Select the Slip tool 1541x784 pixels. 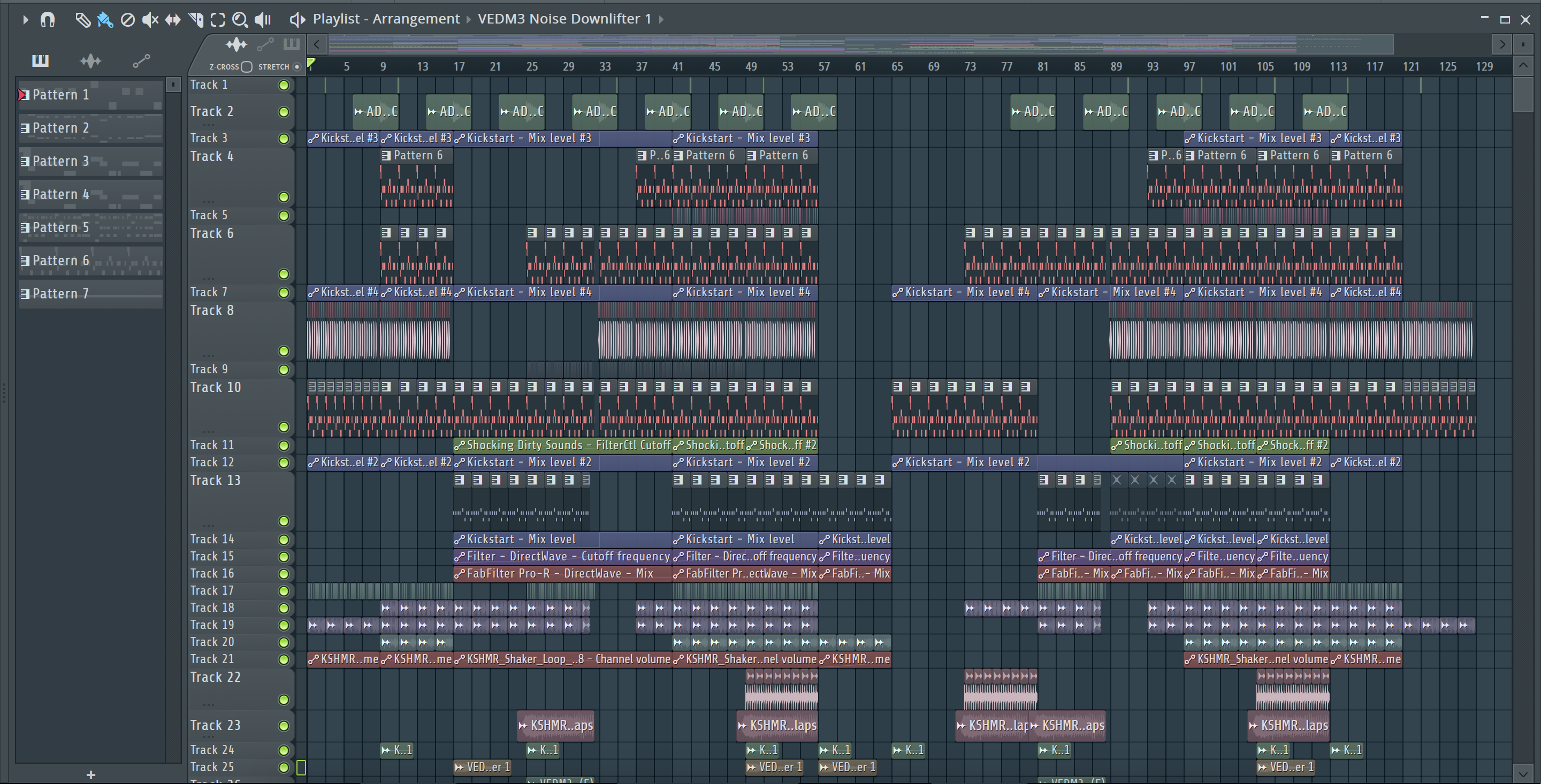coord(173,20)
